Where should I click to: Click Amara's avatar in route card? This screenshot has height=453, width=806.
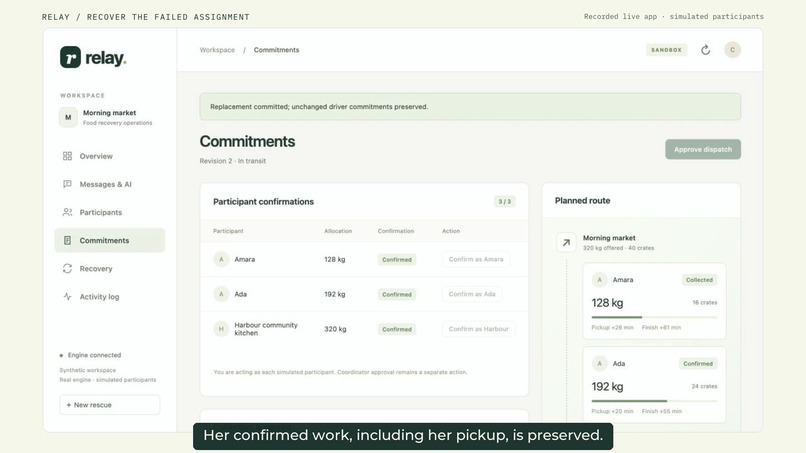pos(599,280)
